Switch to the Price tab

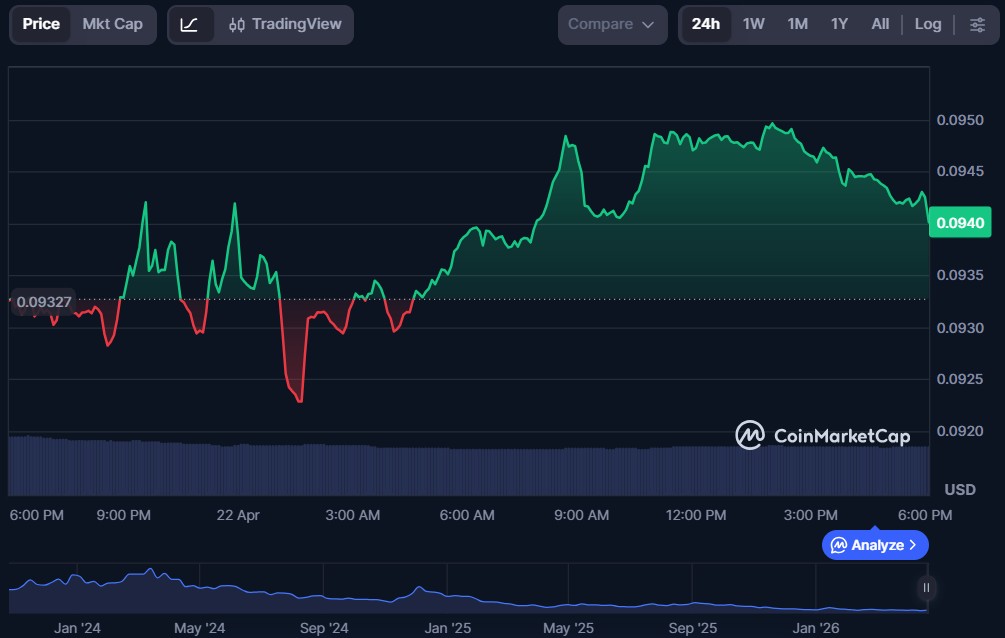pos(41,24)
